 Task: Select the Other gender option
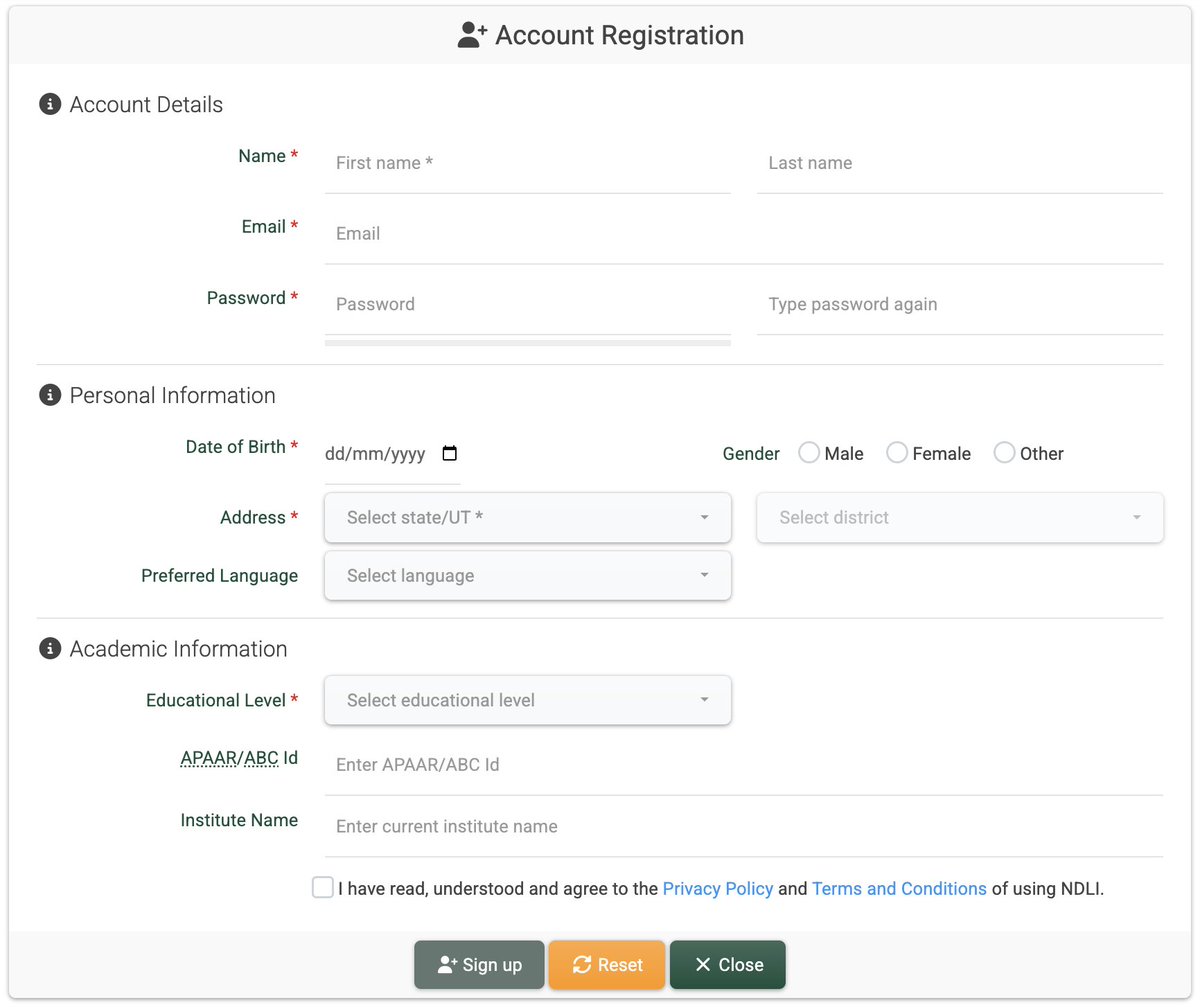pyautogui.click(x=1004, y=453)
